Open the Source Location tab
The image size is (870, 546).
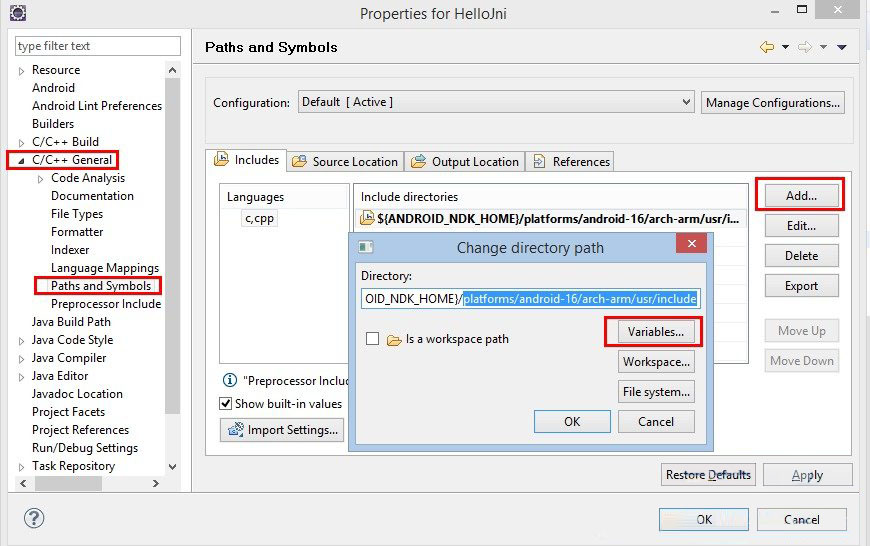coord(344,161)
